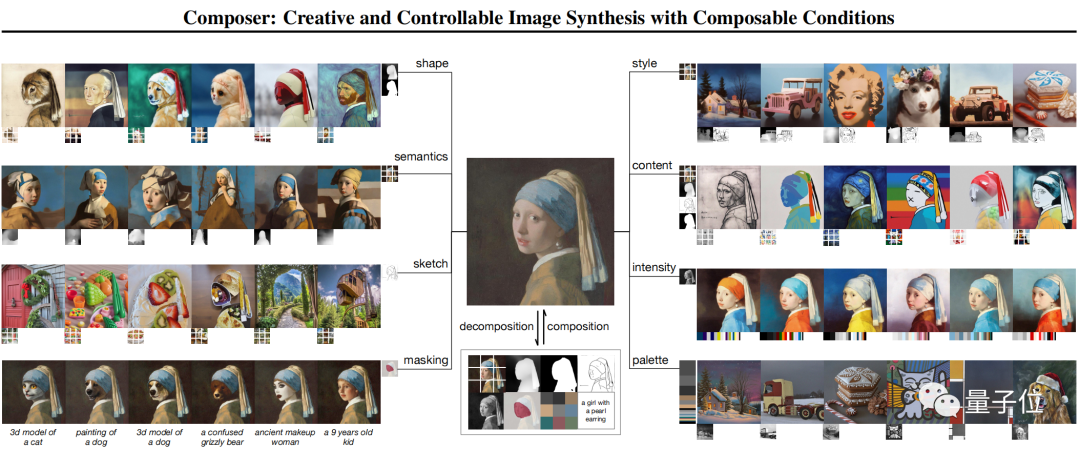
Task: Click the "sketch" condition label
Action: click(x=430, y=263)
